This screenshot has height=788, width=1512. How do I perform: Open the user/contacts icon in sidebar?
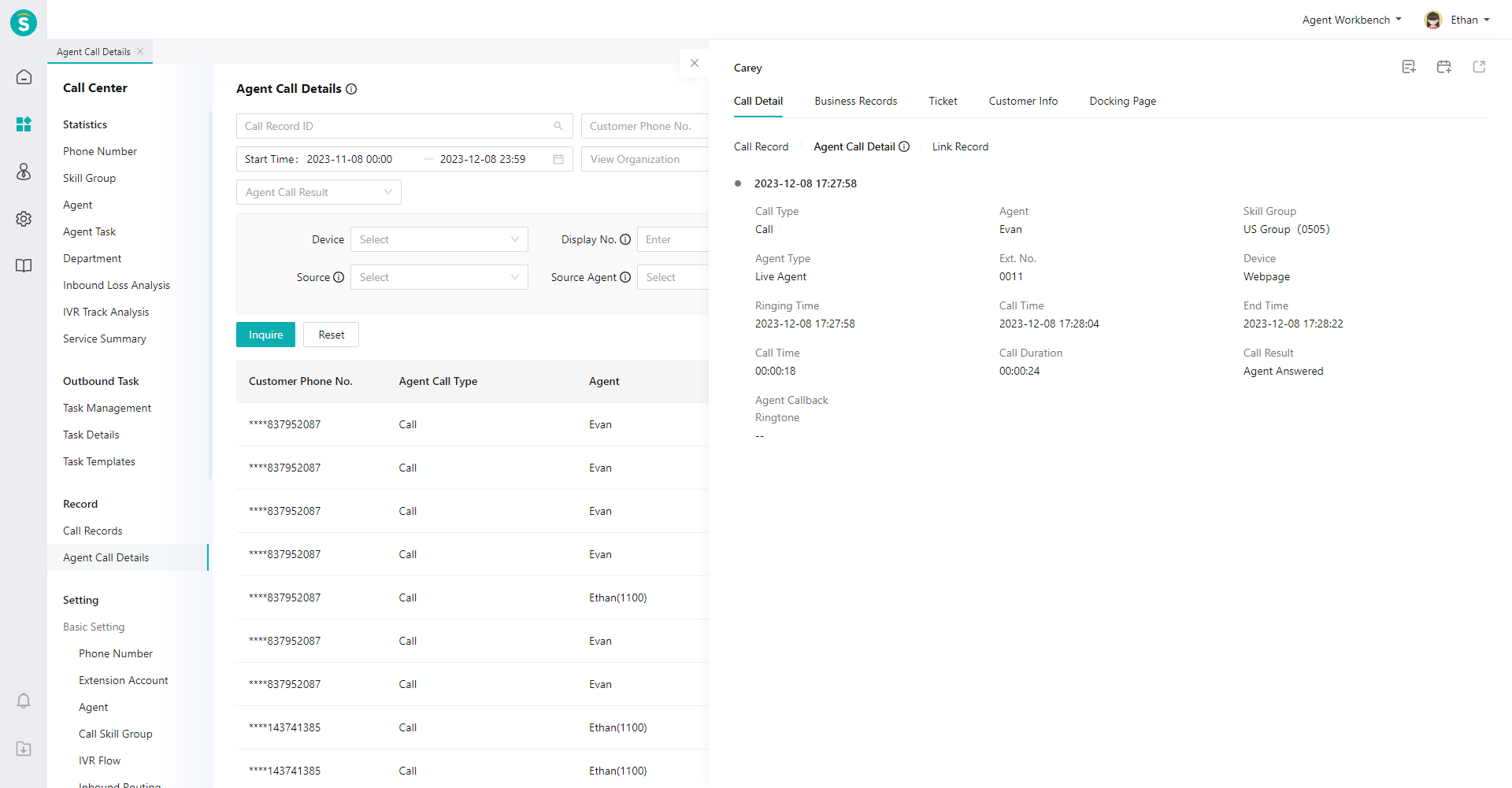coord(24,172)
